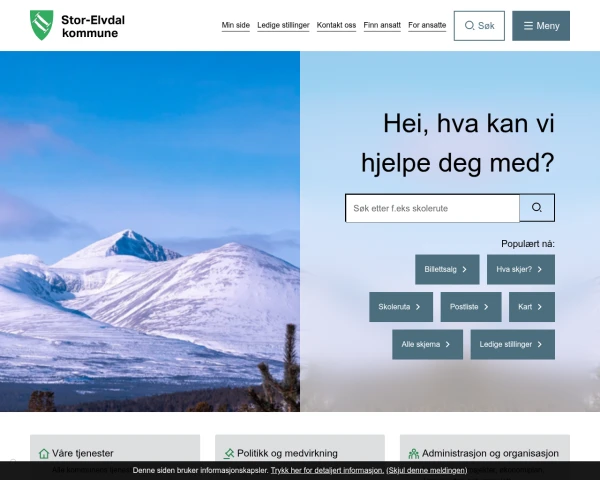Open the Alle skjema shortcut

[427, 344]
